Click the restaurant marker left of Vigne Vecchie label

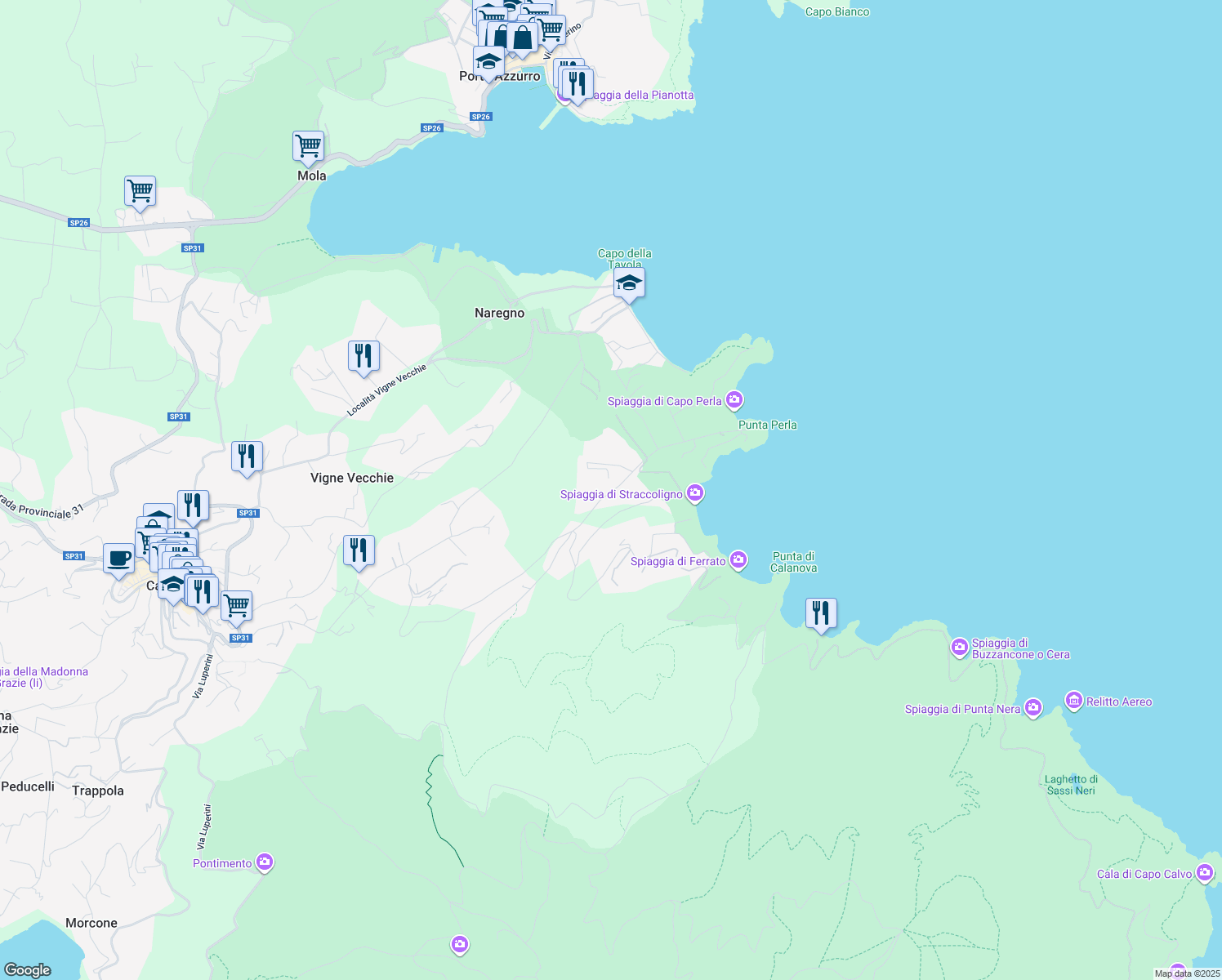(x=247, y=457)
